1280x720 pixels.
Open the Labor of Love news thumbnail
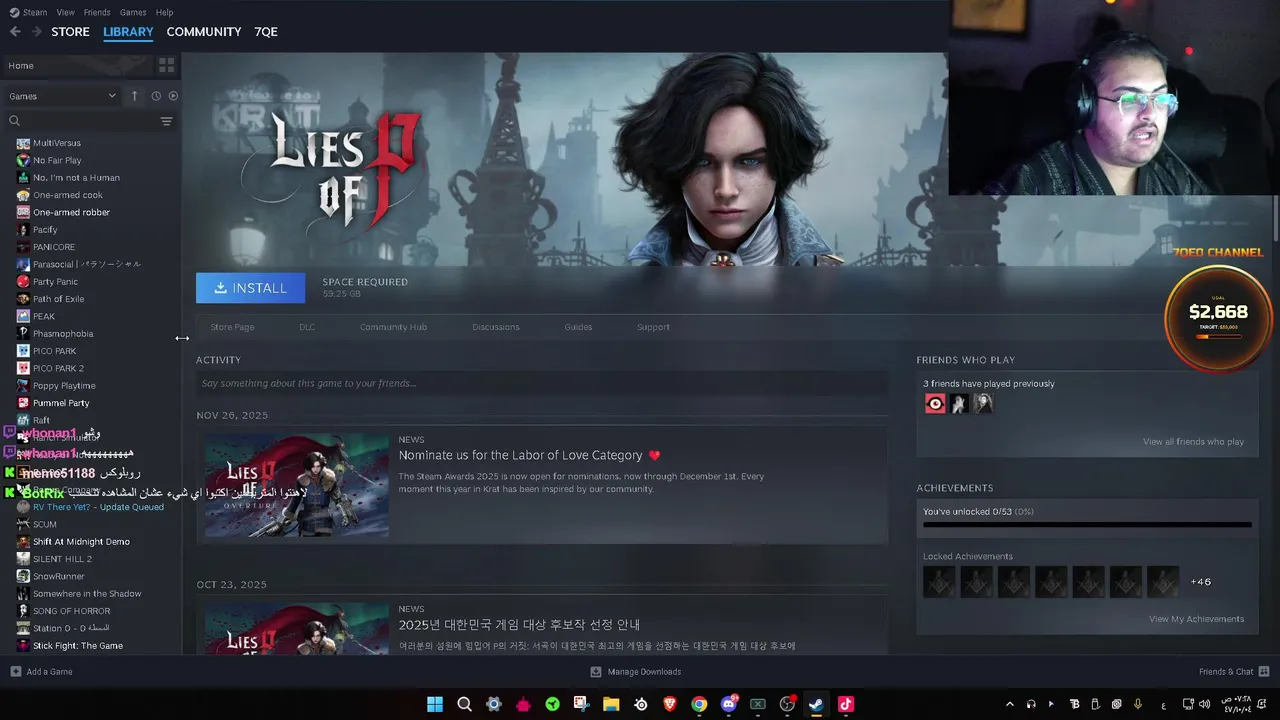[x=297, y=485]
